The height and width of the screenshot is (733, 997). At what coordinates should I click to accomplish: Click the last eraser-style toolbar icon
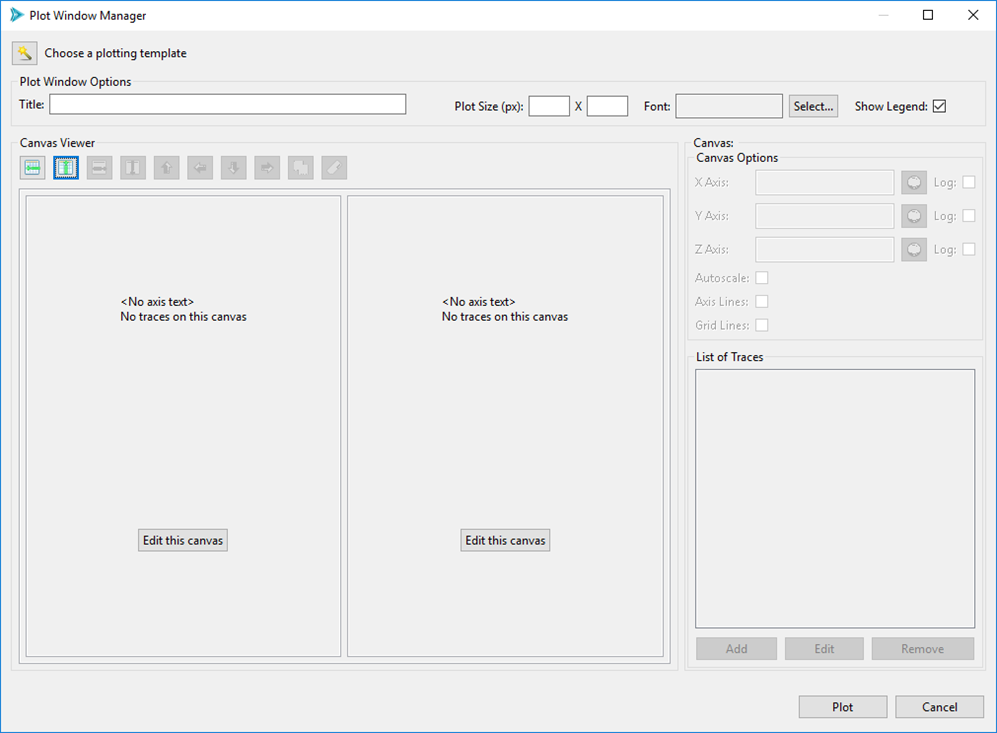(x=333, y=167)
